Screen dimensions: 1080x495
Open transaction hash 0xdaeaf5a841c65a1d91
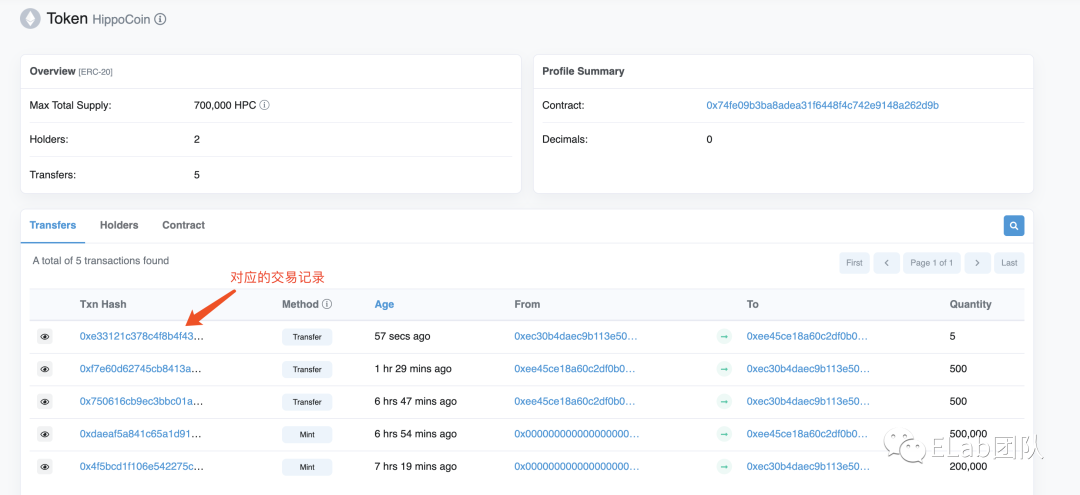[x=141, y=434]
